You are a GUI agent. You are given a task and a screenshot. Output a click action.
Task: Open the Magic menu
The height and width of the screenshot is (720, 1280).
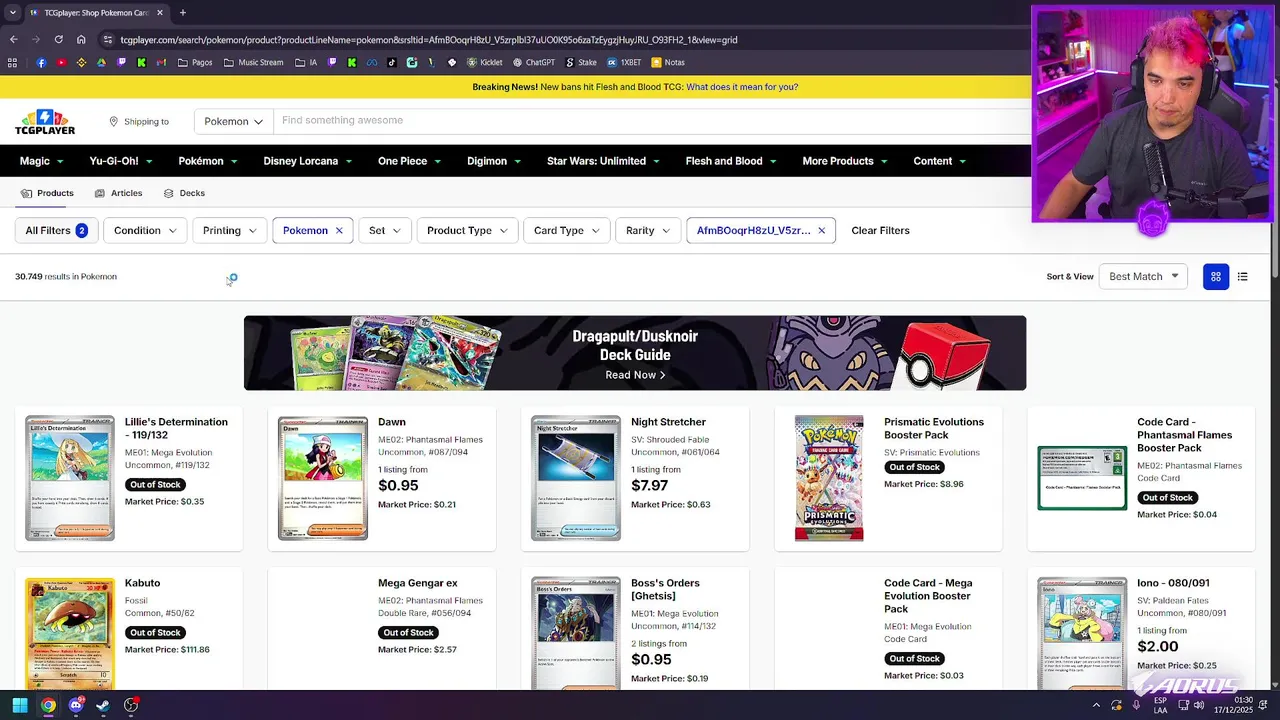tap(41, 161)
